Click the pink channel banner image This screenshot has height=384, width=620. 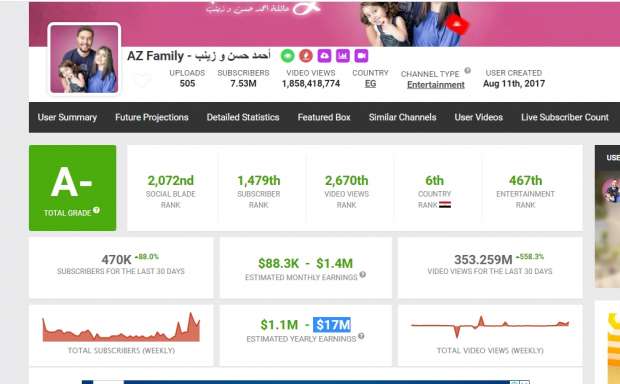[x=324, y=24]
